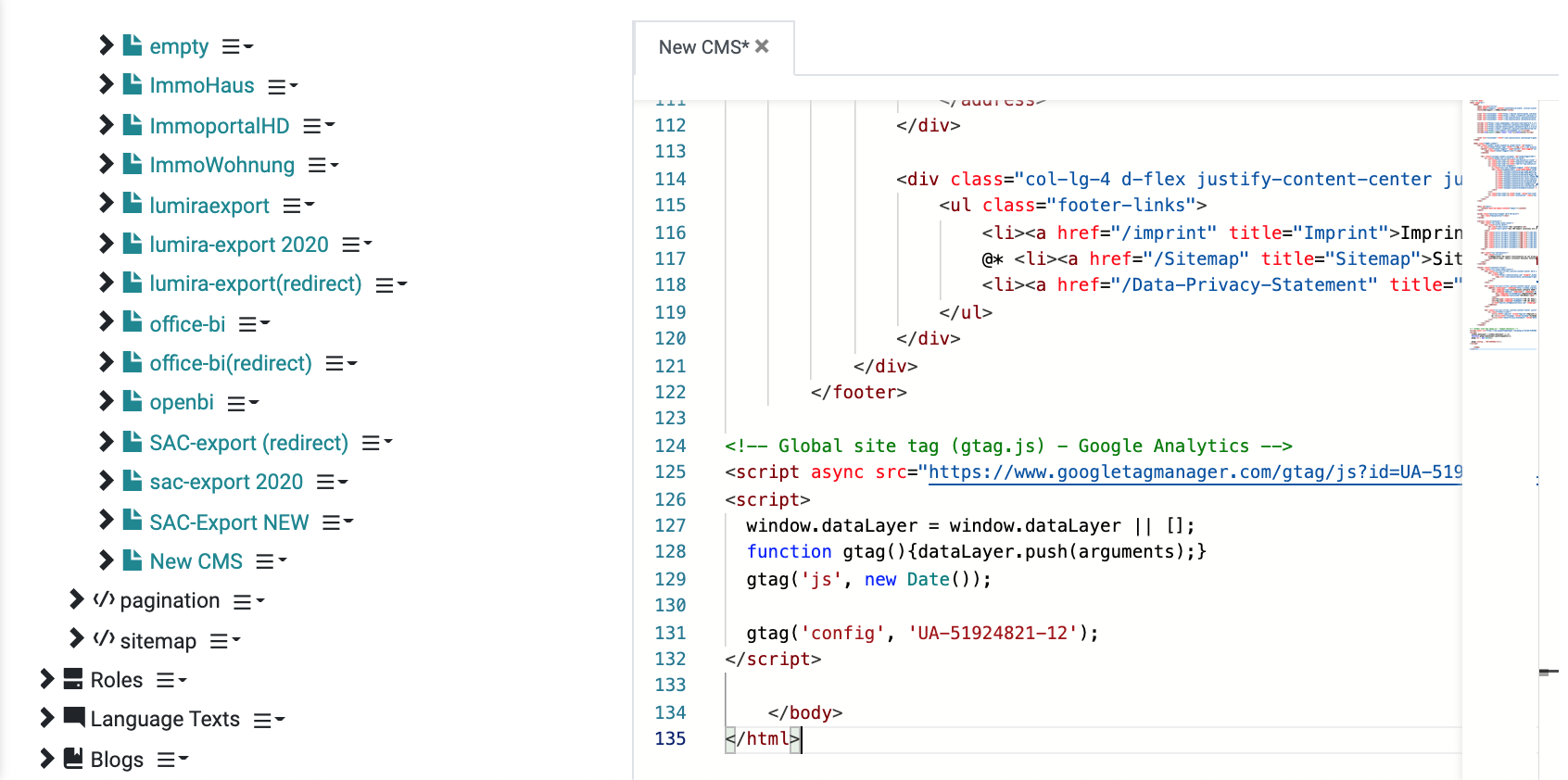Expand the Roles section

click(46, 679)
